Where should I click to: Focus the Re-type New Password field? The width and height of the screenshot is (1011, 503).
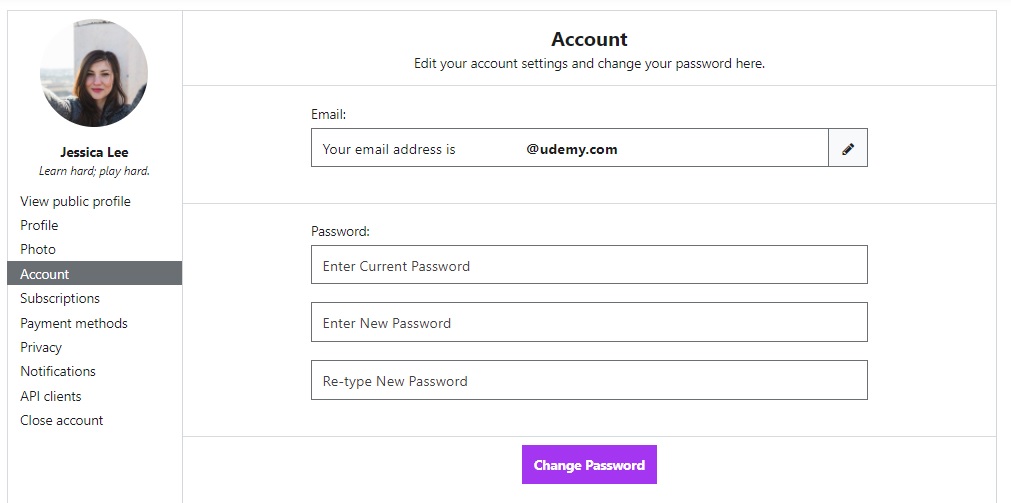pyautogui.click(x=589, y=381)
